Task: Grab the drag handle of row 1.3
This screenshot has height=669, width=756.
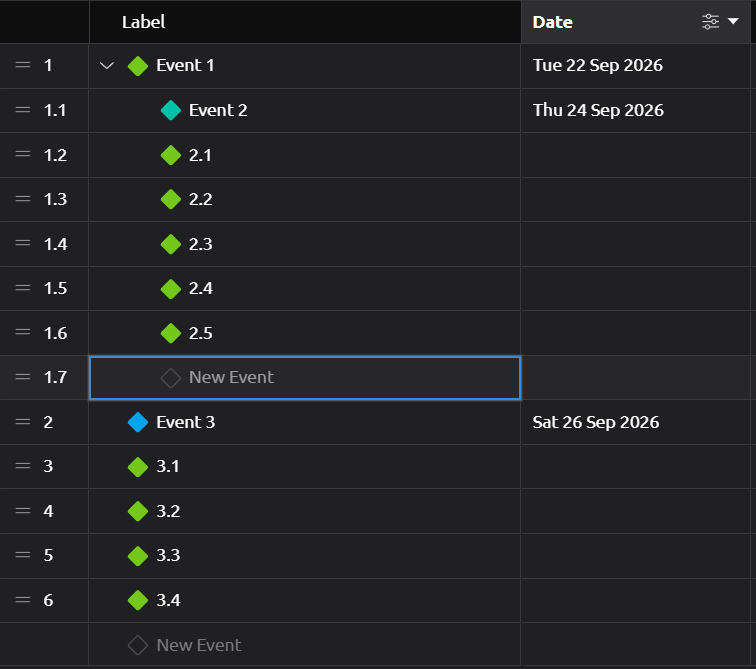Action: (x=23, y=199)
